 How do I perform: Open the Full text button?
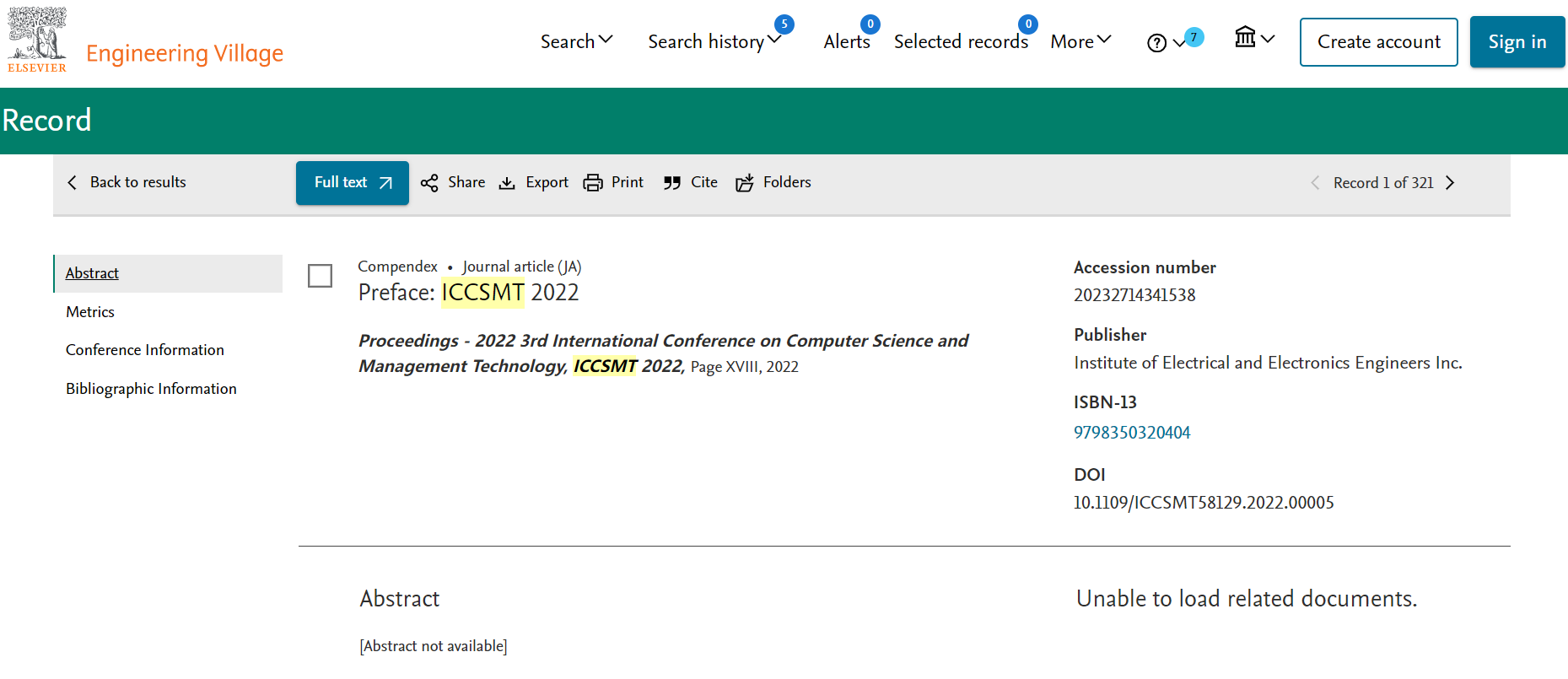coord(352,183)
